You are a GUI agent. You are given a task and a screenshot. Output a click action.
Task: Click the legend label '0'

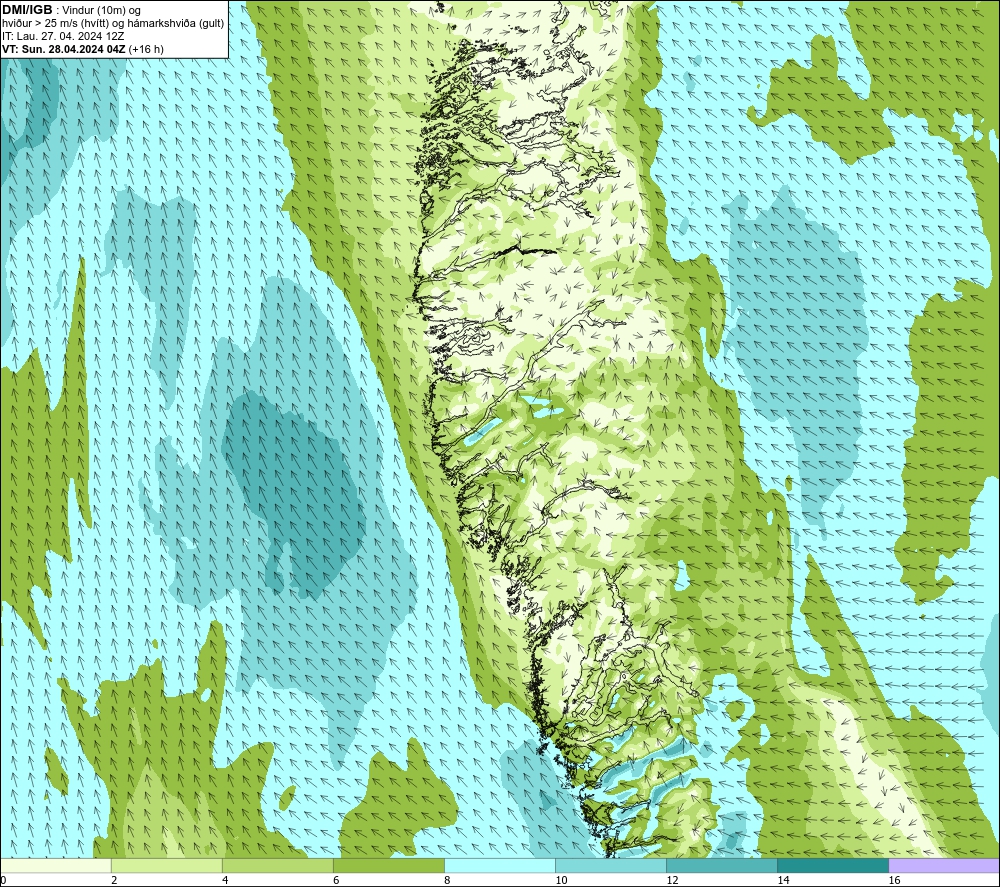click(3, 881)
